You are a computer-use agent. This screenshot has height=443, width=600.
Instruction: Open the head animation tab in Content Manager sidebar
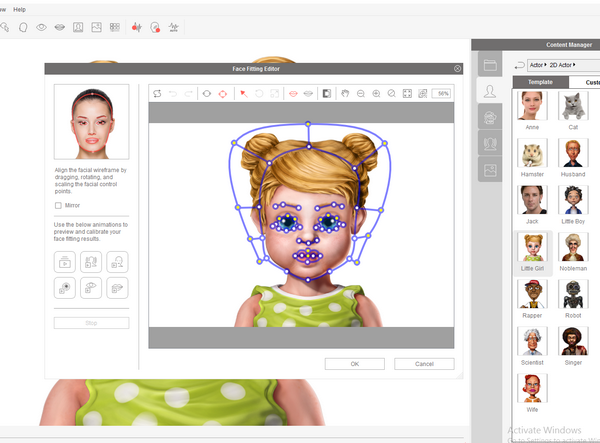pyautogui.click(x=490, y=117)
